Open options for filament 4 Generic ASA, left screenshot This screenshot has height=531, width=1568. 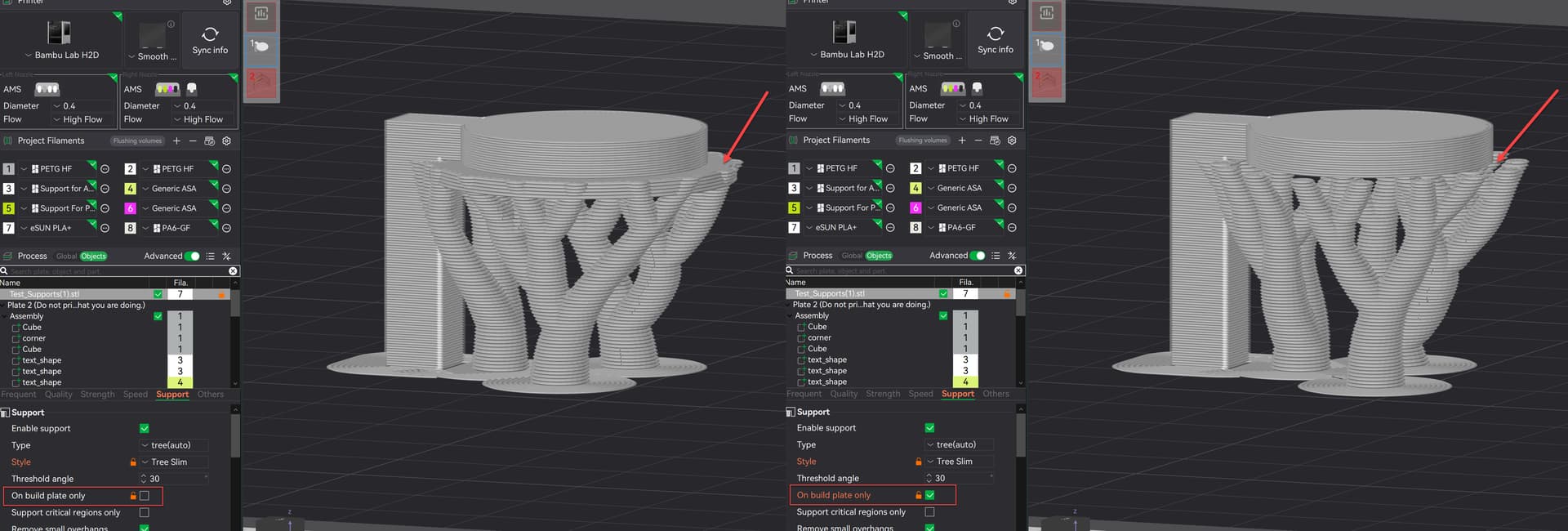[226, 188]
